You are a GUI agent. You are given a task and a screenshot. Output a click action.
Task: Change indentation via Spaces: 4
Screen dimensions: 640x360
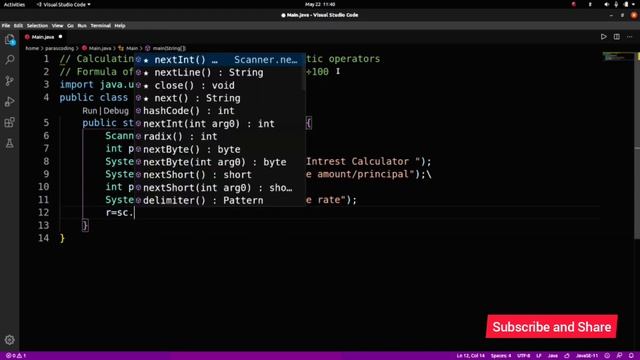pos(501,356)
